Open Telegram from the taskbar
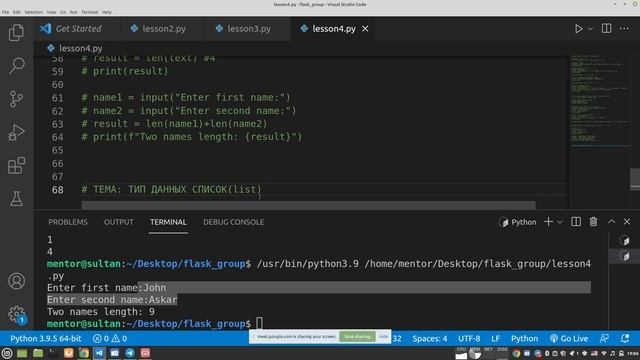Image resolution: width=640 pixels, height=360 pixels. pyautogui.click(x=130, y=353)
